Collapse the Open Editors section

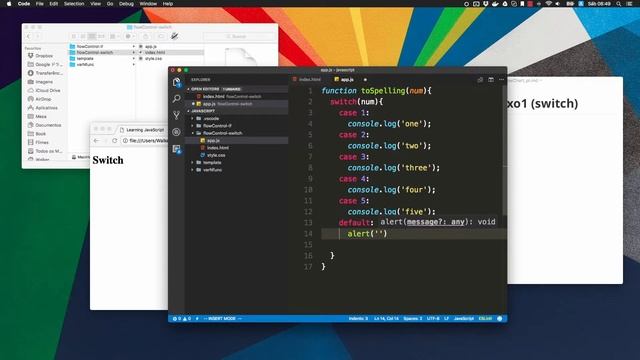point(189,89)
